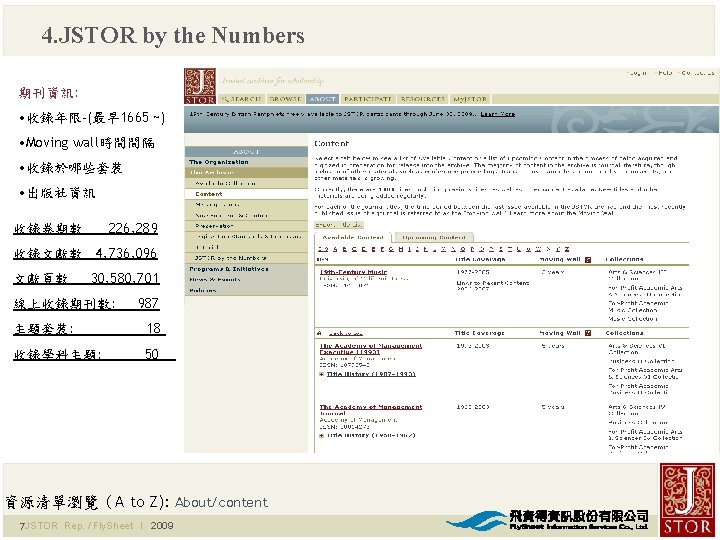Click the text '主題套裝: 18'
This screenshot has height=540, width=720.
tap(89, 328)
